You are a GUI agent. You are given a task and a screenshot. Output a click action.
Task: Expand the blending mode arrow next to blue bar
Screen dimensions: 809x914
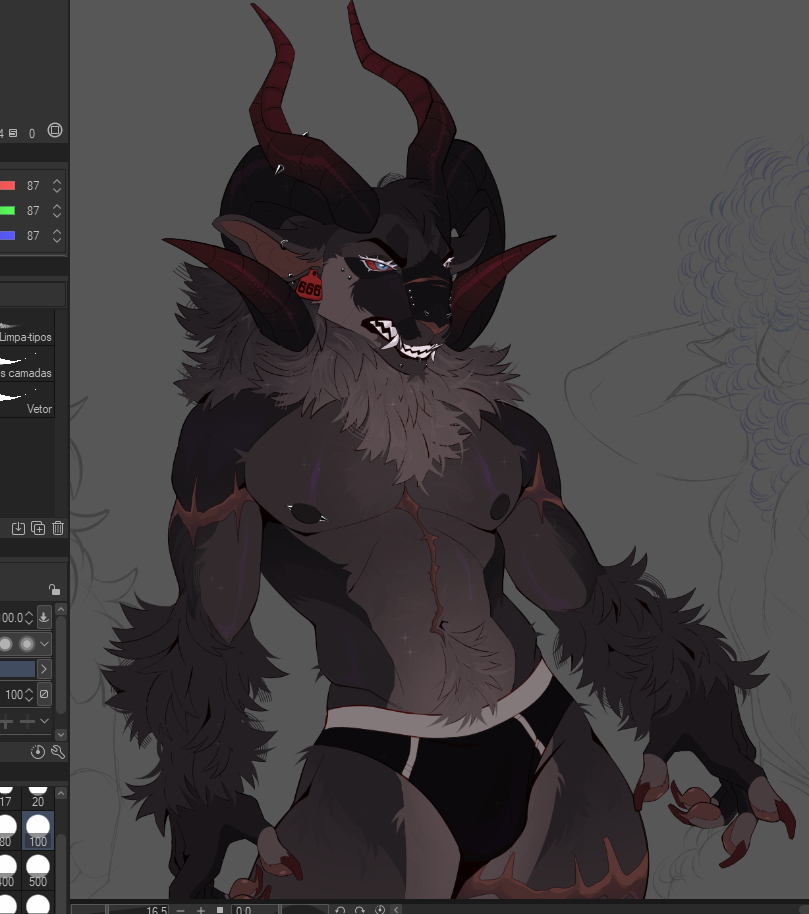[x=44, y=669]
